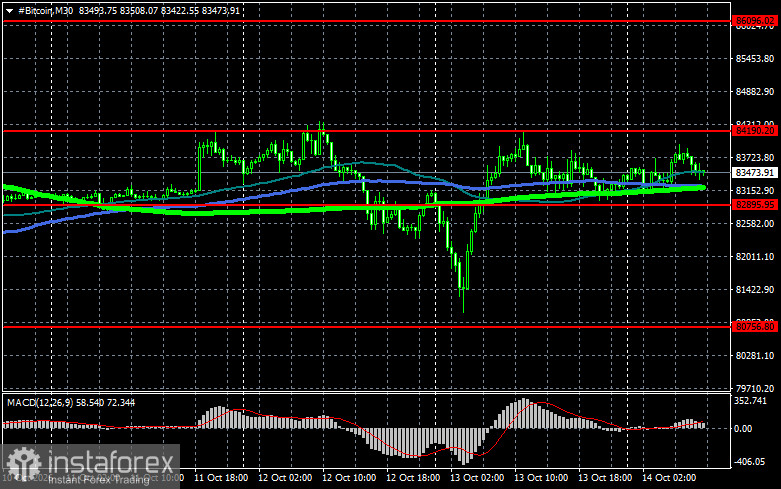
Task: Click the #Bitcoin,M30 symbol title
Action: 45,10
